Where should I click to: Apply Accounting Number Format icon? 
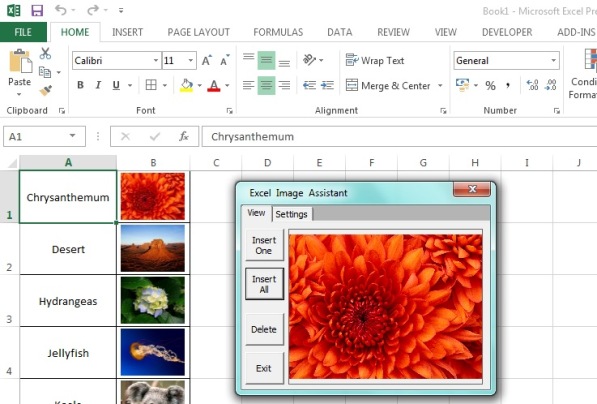pyautogui.click(x=463, y=85)
